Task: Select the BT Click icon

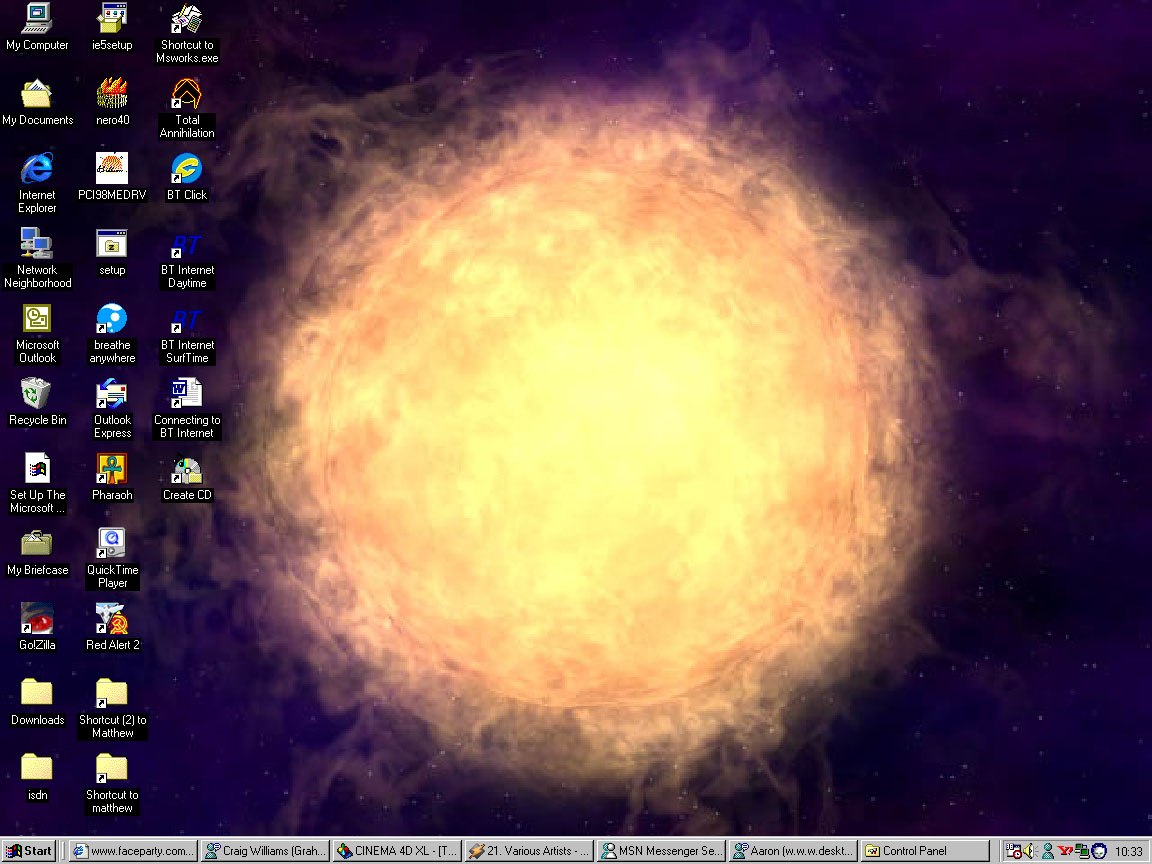Action: click(187, 171)
